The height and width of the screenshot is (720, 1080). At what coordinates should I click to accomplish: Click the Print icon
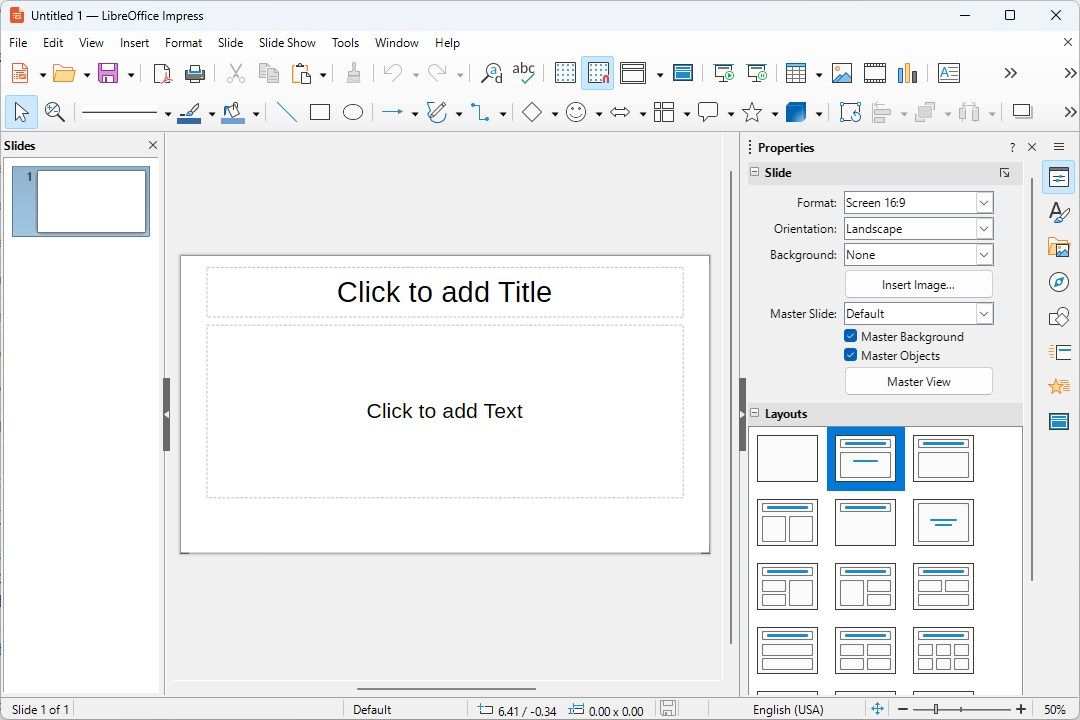click(x=195, y=73)
